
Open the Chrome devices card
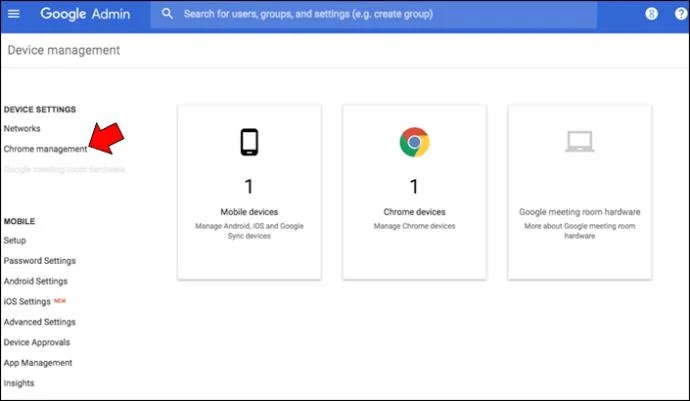tap(414, 192)
